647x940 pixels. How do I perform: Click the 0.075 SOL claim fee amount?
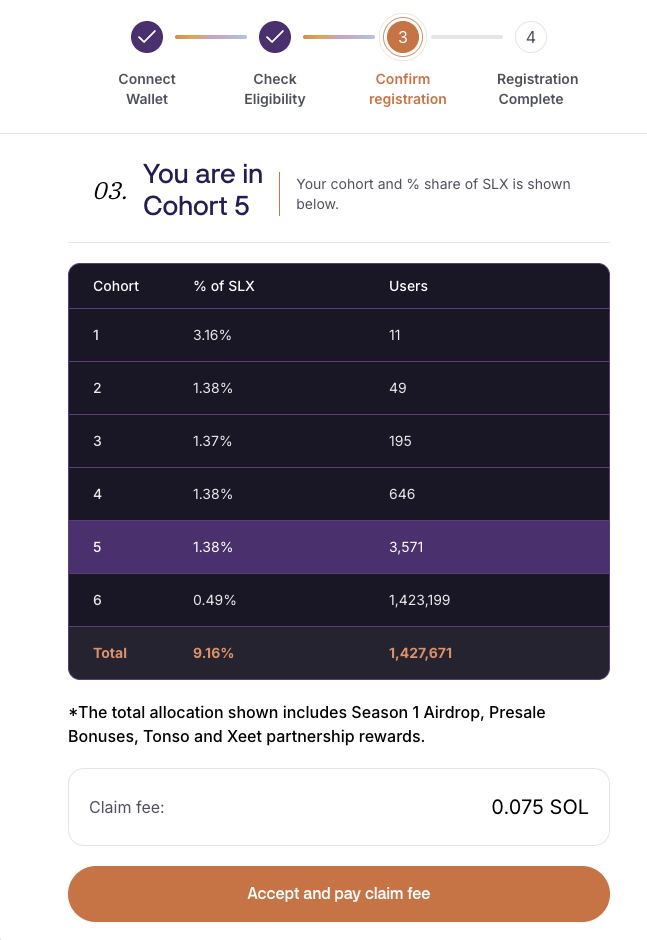pos(540,807)
